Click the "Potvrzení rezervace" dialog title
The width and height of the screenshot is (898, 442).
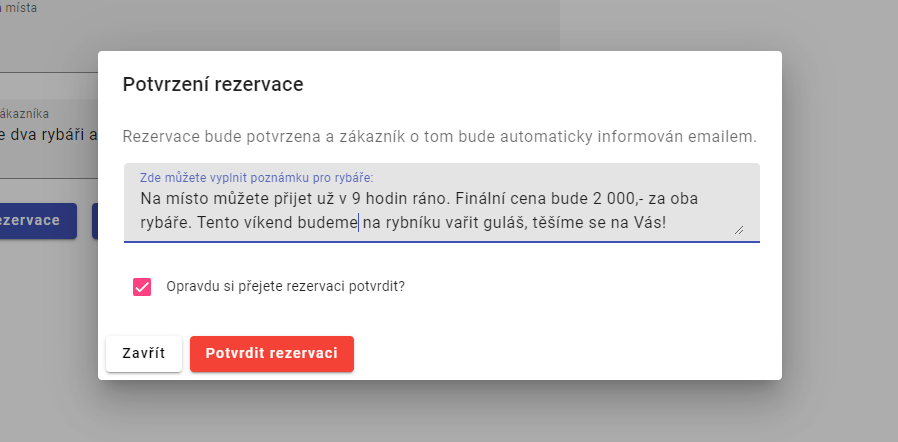pyautogui.click(x=212, y=85)
